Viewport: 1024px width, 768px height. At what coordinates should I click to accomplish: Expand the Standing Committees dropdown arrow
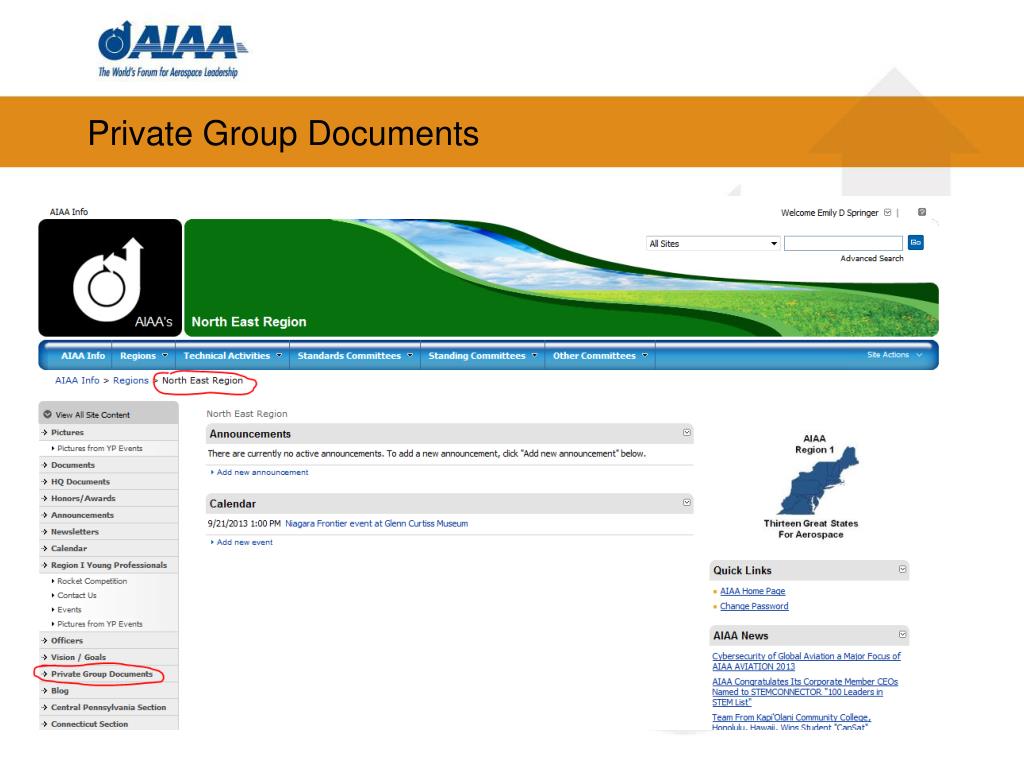[x=534, y=355]
